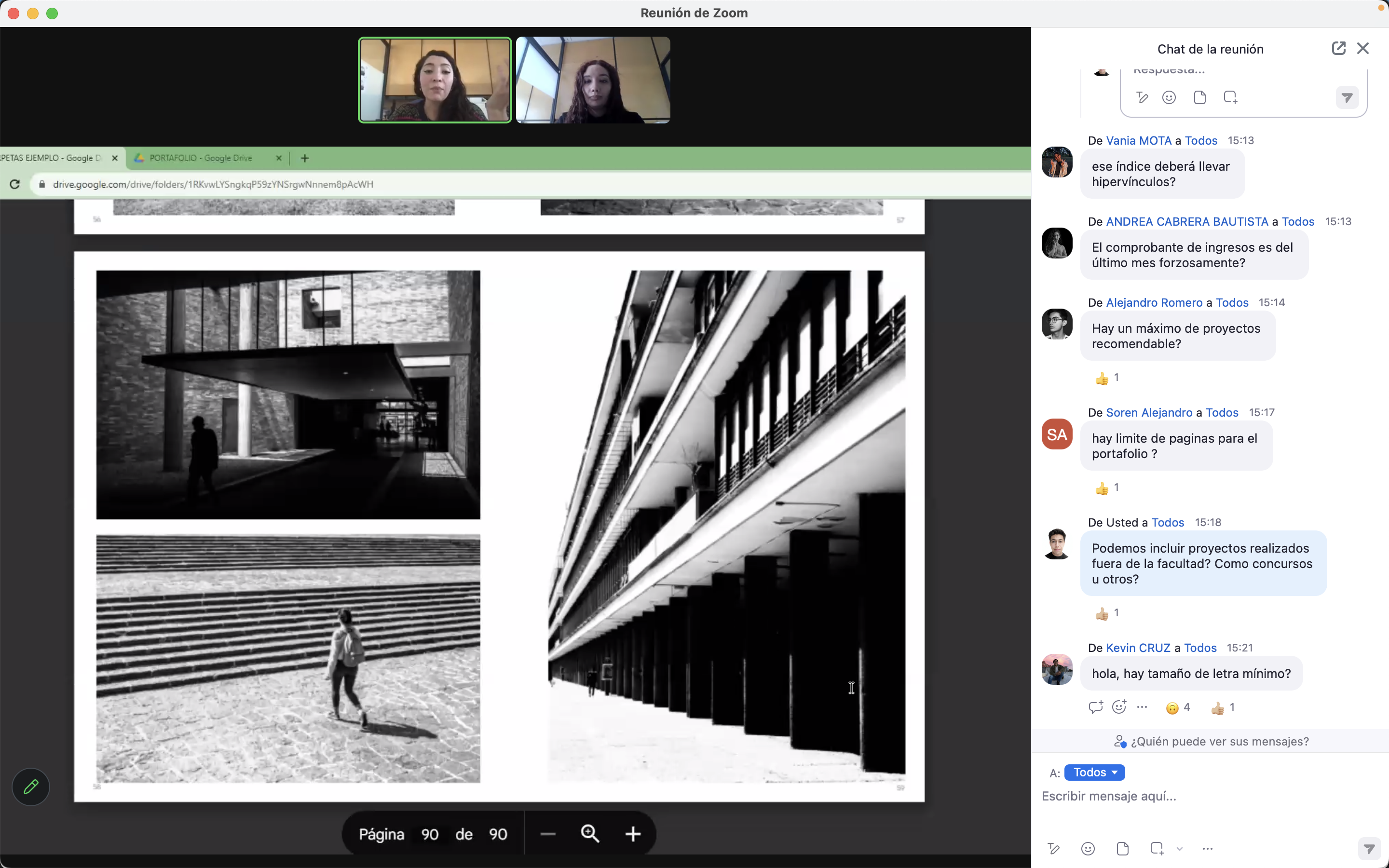Image resolution: width=1389 pixels, height=868 pixels.
Task: Zoom out the document with minus icon
Action: click(x=547, y=834)
